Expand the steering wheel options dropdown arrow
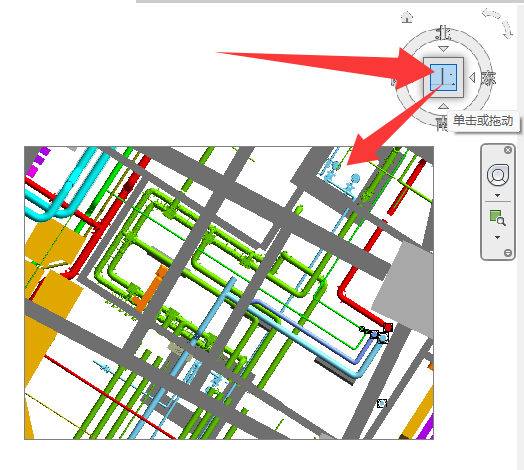Screen dimensions: 524x470 pyautogui.click(x=498, y=195)
